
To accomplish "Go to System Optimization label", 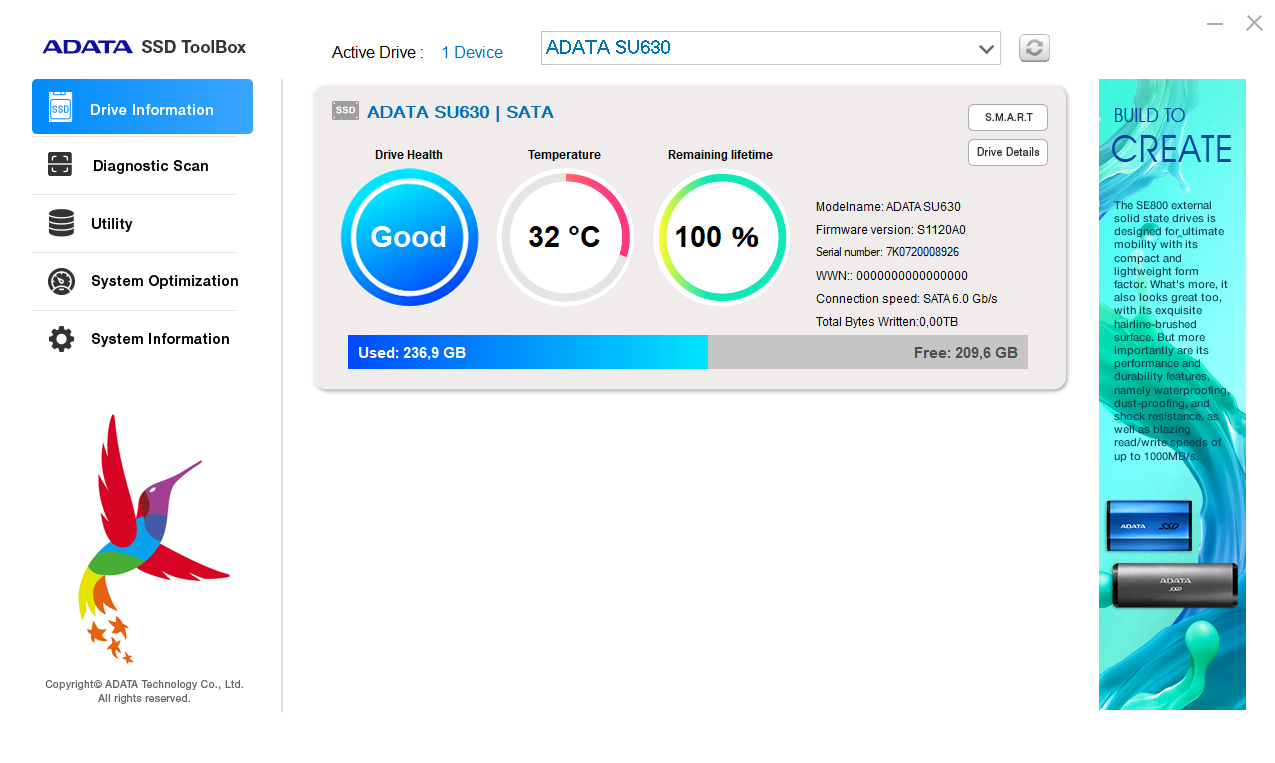I will [x=165, y=281].
